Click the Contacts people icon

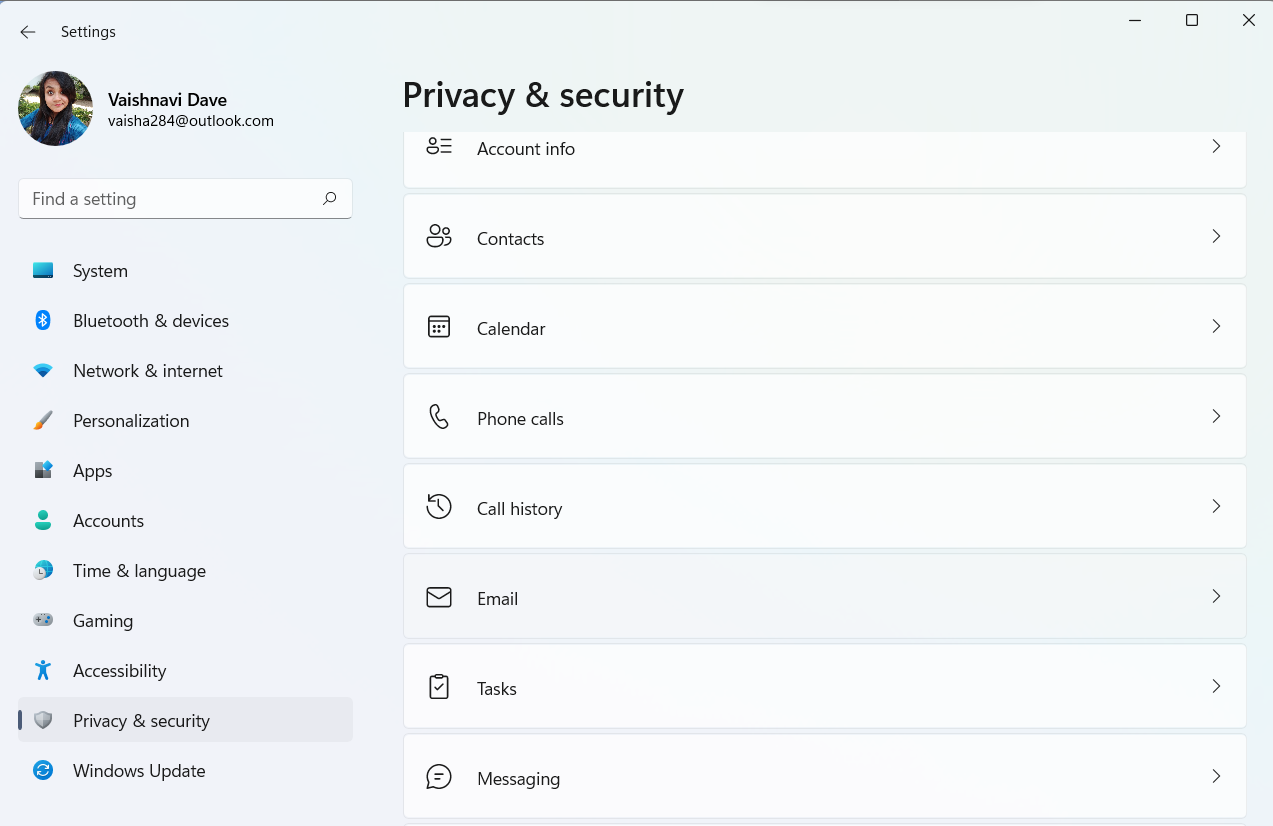point(439,236)
